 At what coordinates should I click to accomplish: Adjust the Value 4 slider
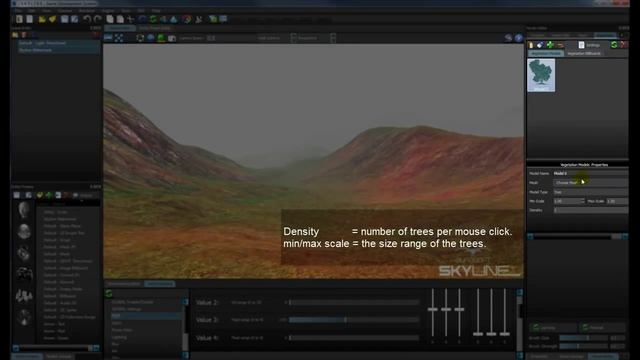[x=353, y=338]
